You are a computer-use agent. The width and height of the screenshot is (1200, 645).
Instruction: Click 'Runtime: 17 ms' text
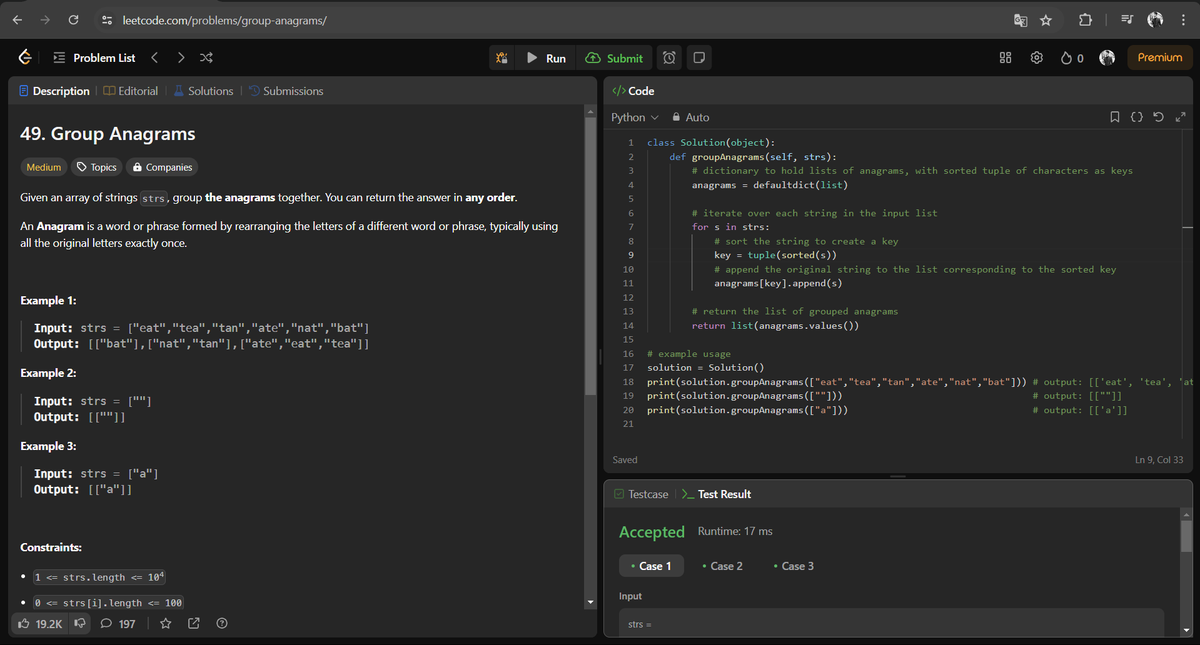point(734,531)
